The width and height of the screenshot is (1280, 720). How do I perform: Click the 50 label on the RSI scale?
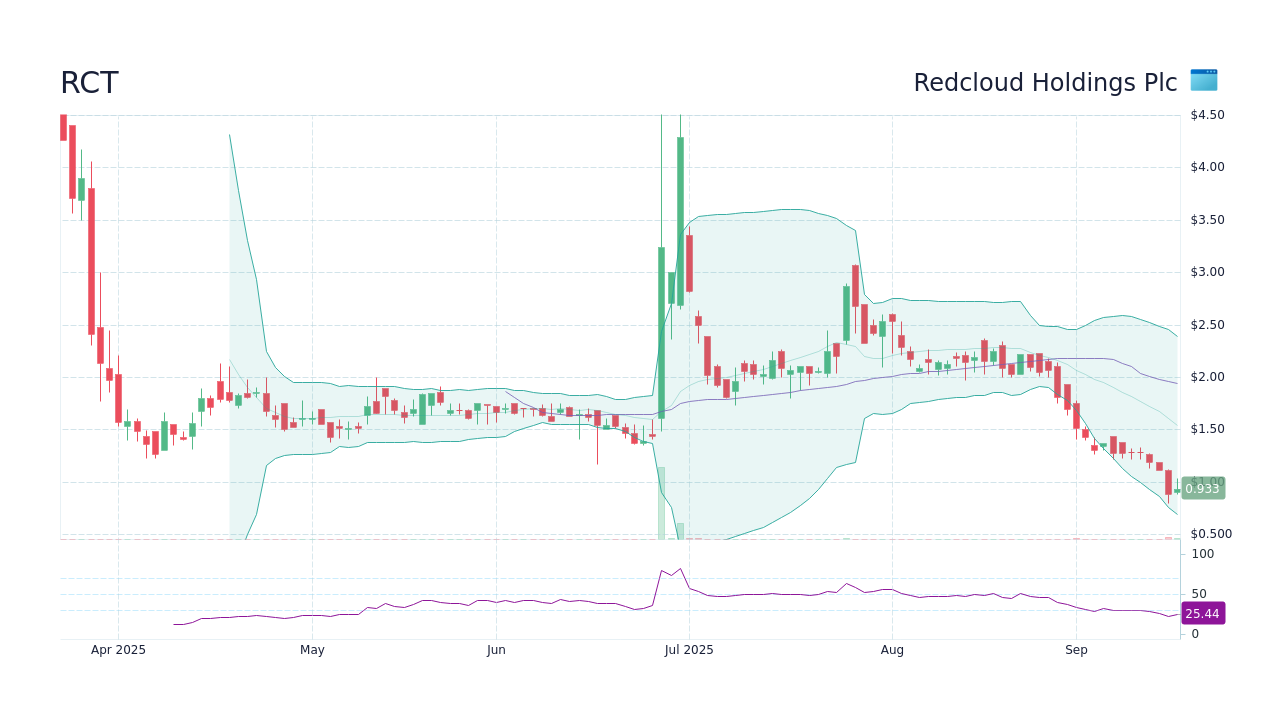[x=1200, y=592]
